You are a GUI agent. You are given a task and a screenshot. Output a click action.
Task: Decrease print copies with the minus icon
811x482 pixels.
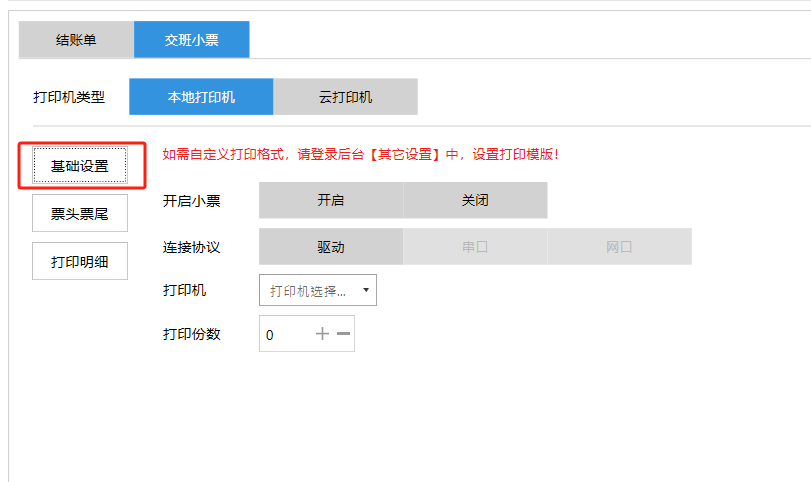[x=343, y=334]
